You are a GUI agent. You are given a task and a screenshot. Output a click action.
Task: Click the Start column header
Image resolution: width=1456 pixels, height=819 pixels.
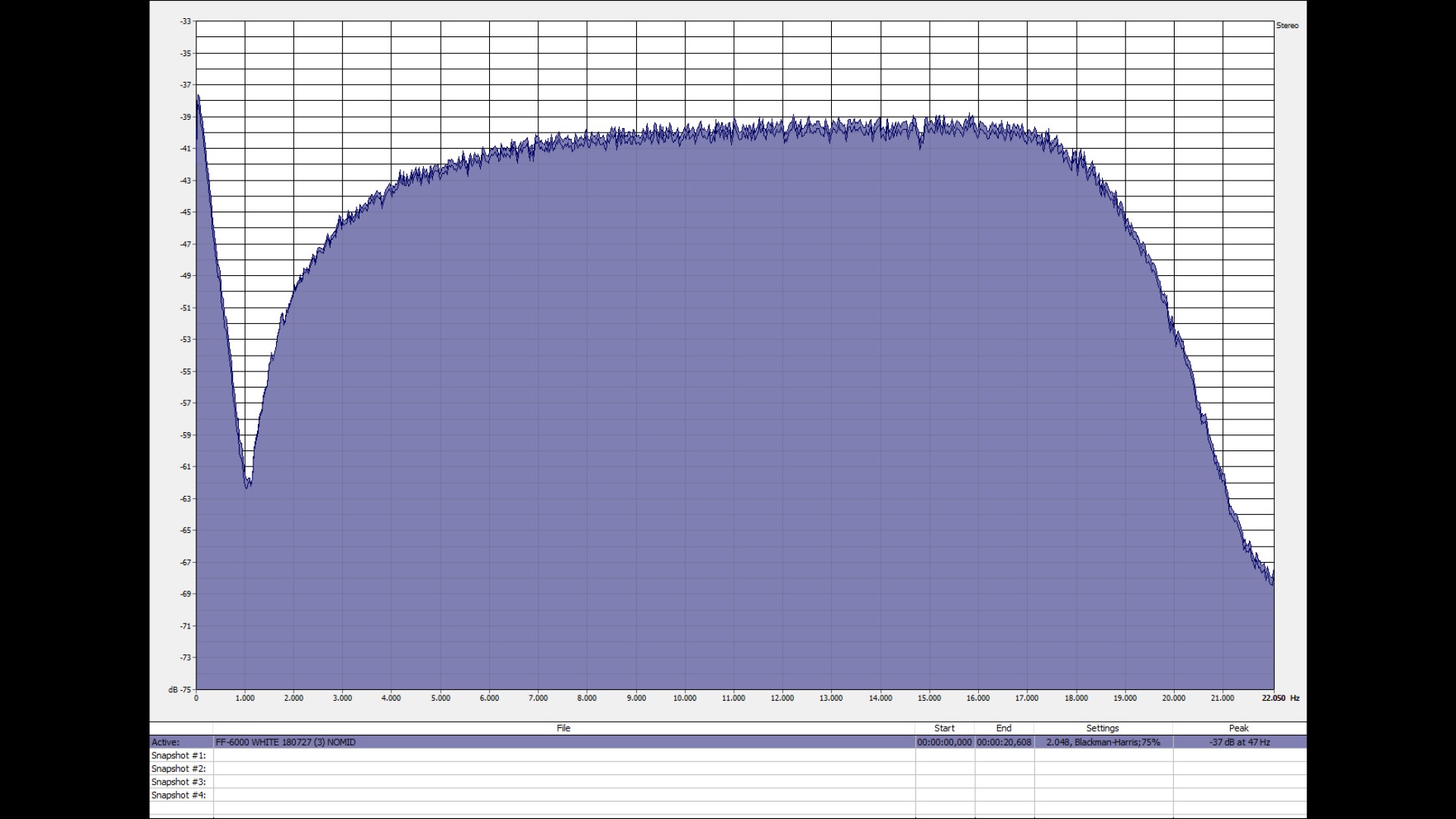pos(944,728)
